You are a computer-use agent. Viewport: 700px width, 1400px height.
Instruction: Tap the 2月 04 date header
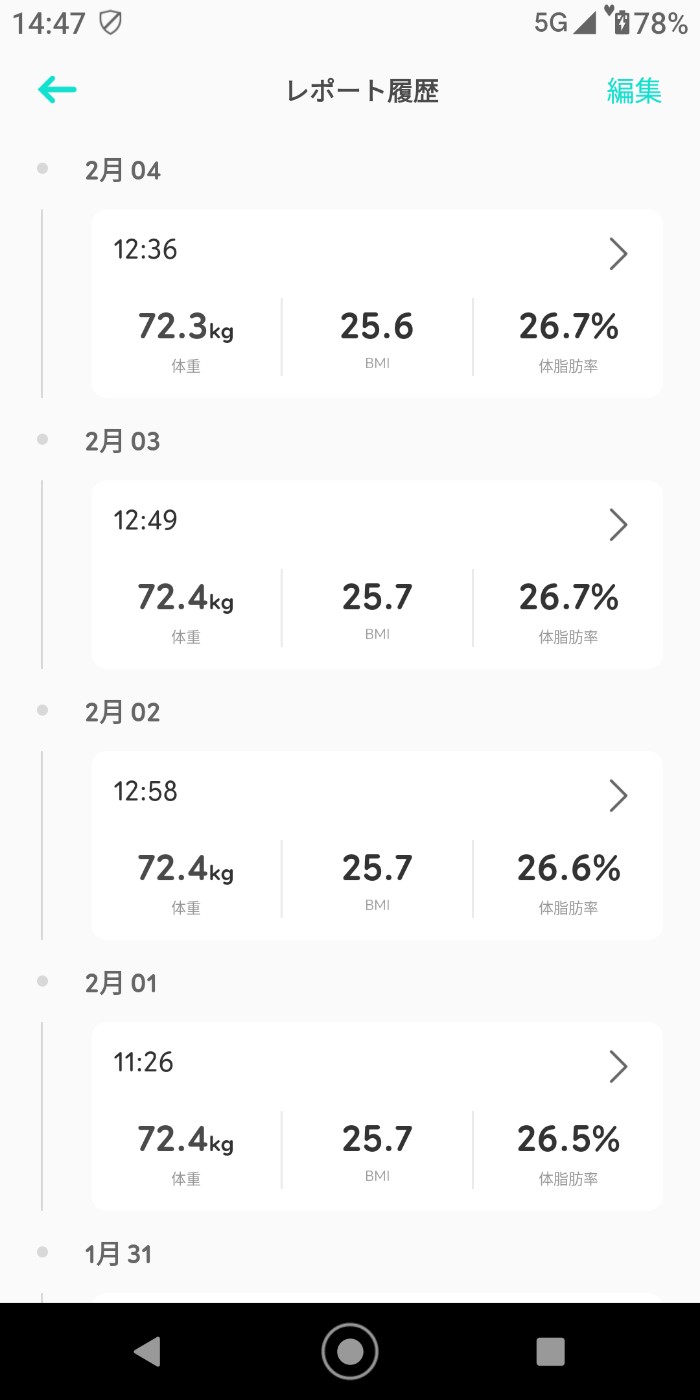[123, 171]
